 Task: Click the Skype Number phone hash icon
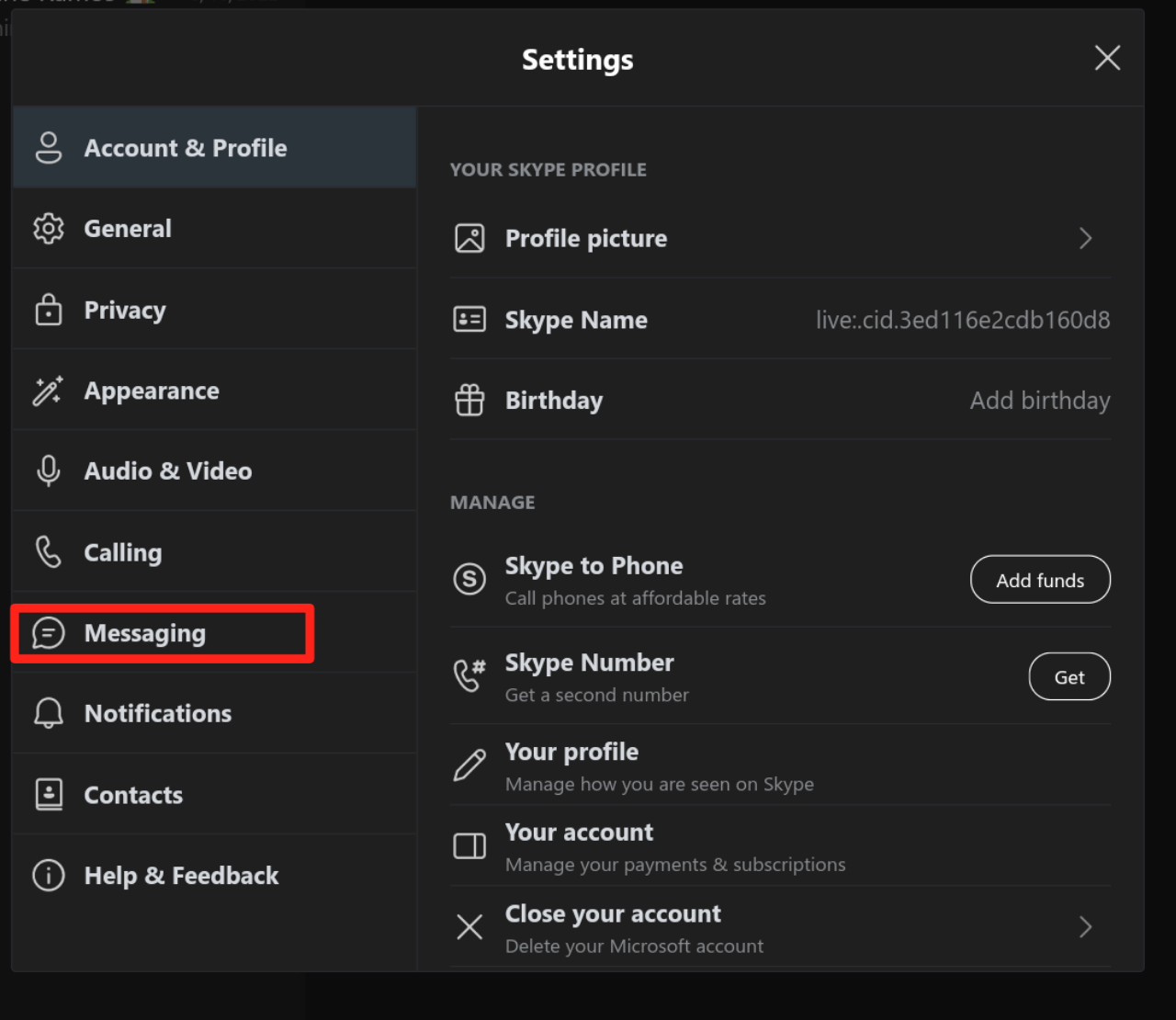pyautogui.click(x=469, y=674)
